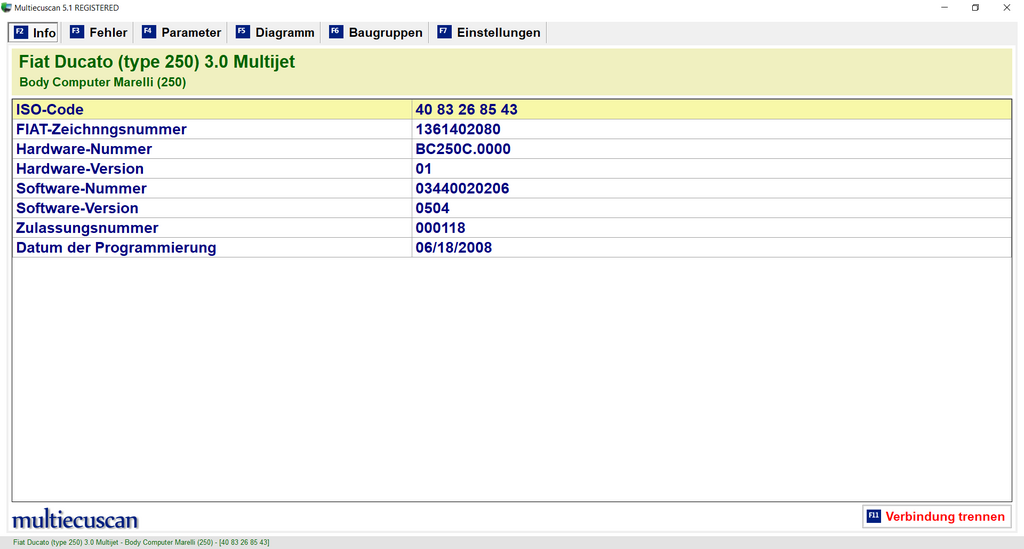1024x549 pixels.
Task: Go to the Einstellungen tab
Action: click(x=489, y=33)
